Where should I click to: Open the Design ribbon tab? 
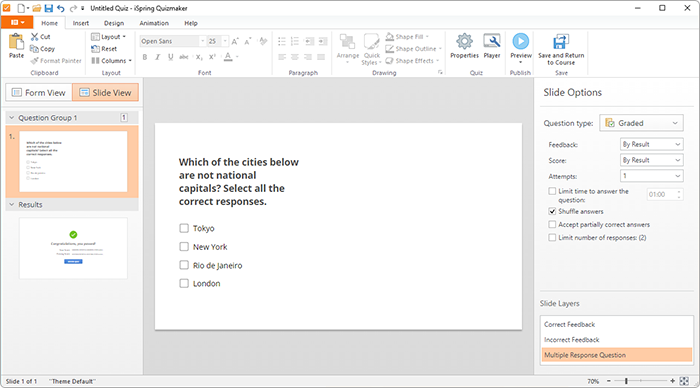pyautogui.click(x=114, y=23)
